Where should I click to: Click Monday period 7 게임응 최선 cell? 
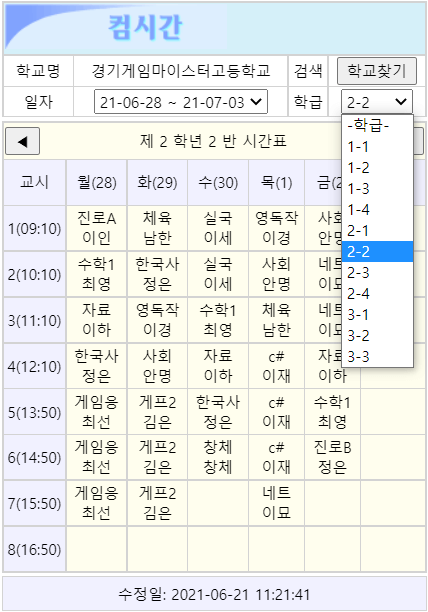coord(97,503)
